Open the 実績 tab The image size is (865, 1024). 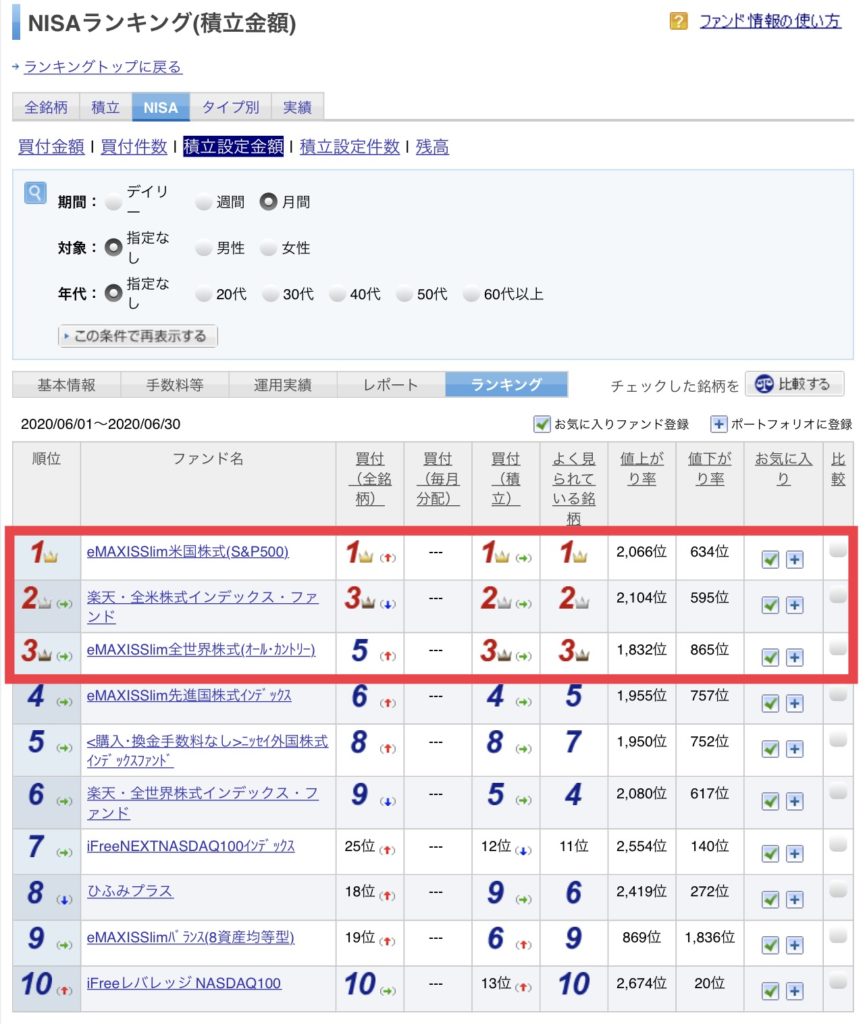point(297,107)
